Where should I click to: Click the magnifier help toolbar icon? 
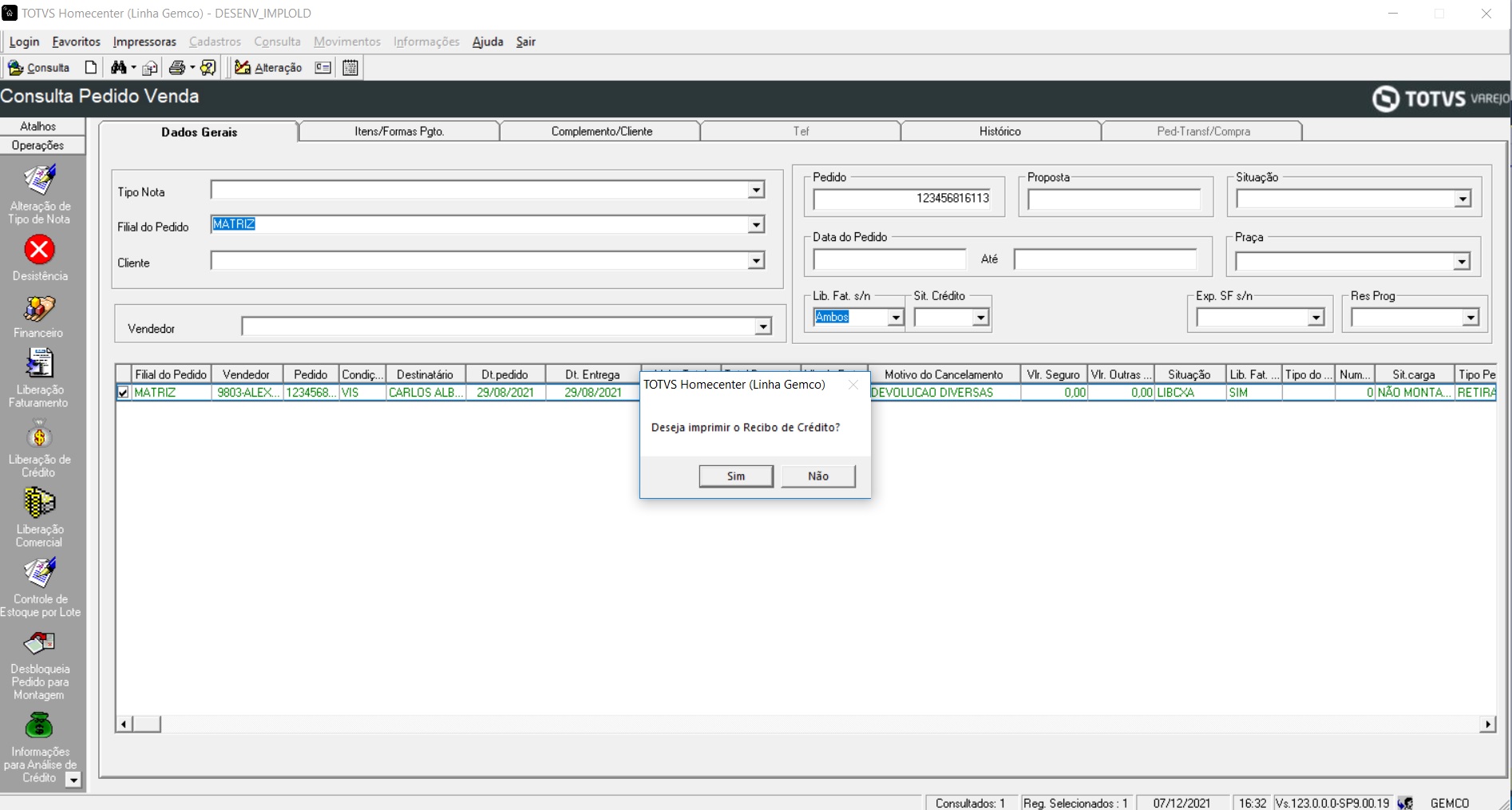tap(208, 68)
